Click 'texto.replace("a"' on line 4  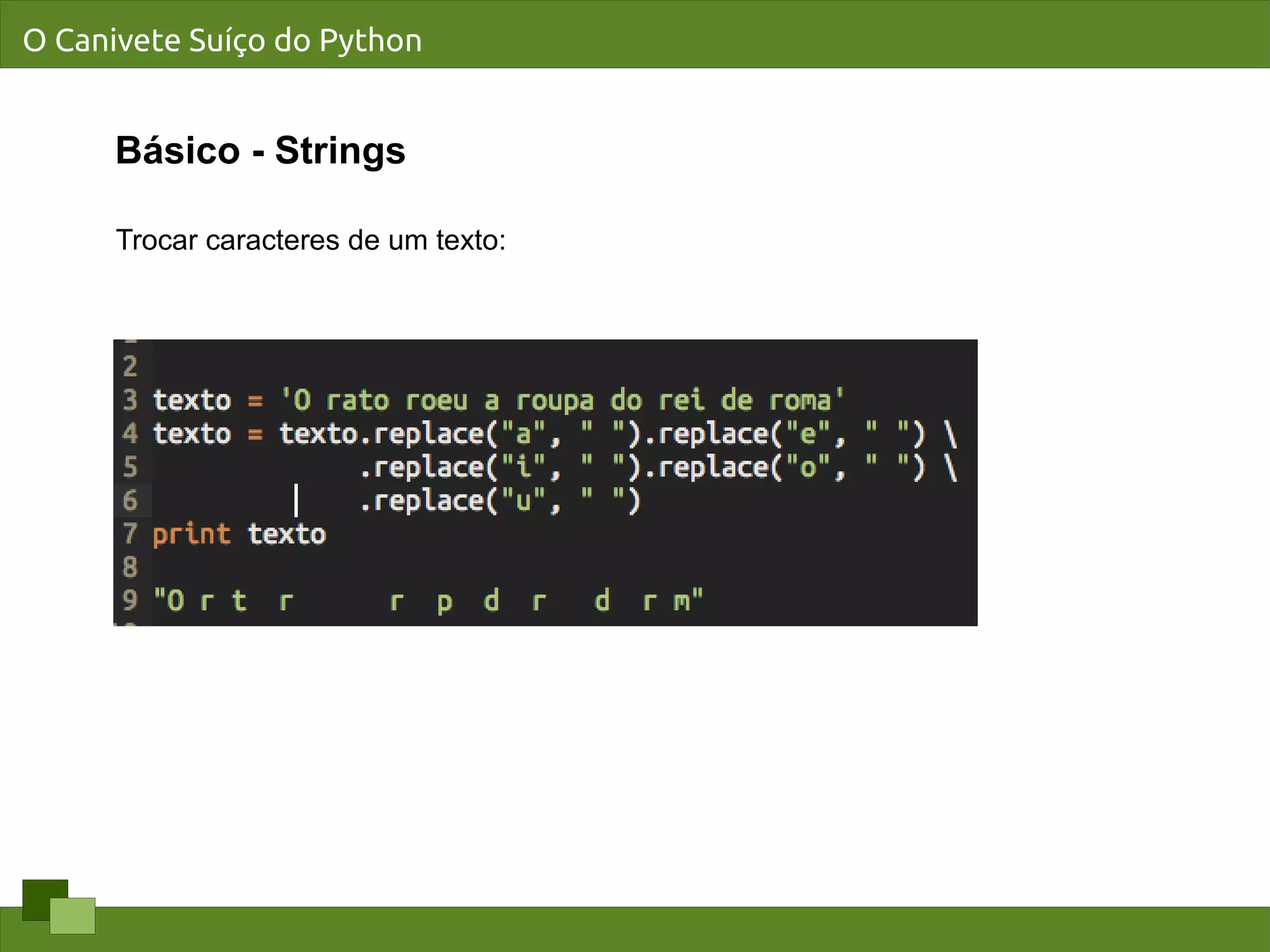tap(413, 434)
